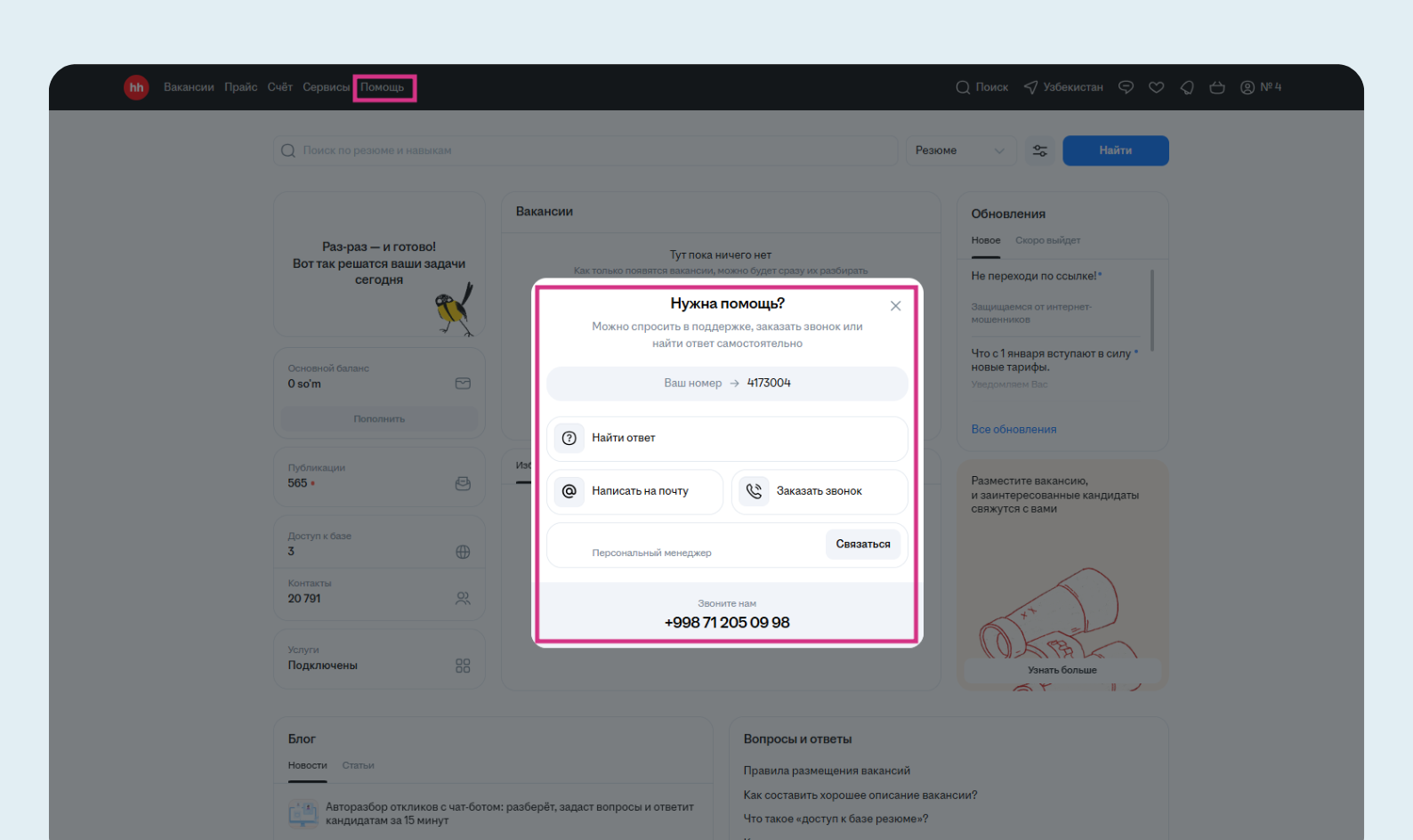Open the user profile icon №4
The image size is (1413, 840).
(x=1247, y=87)
